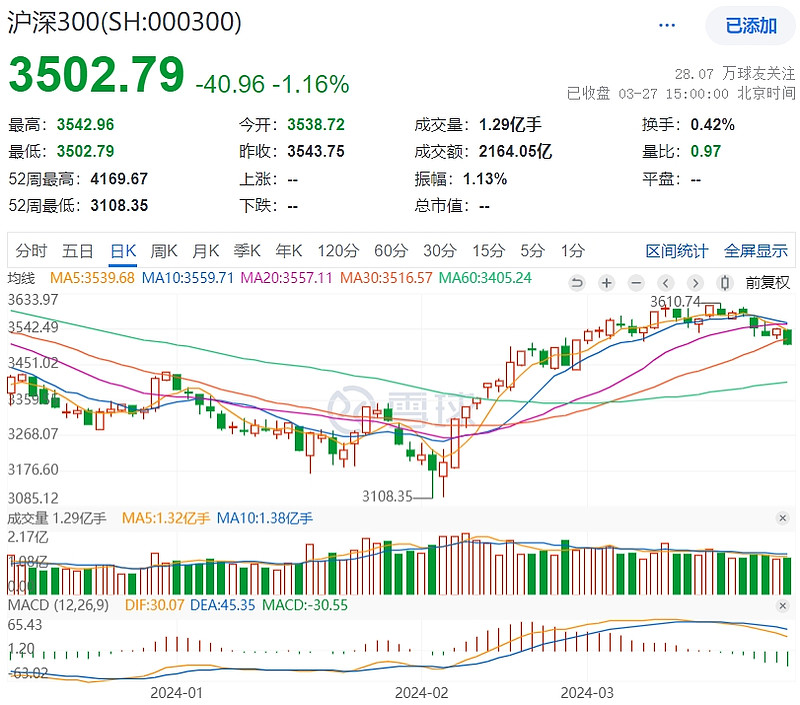
Task: Select the 月K chart tab
Action: (206, 251)
